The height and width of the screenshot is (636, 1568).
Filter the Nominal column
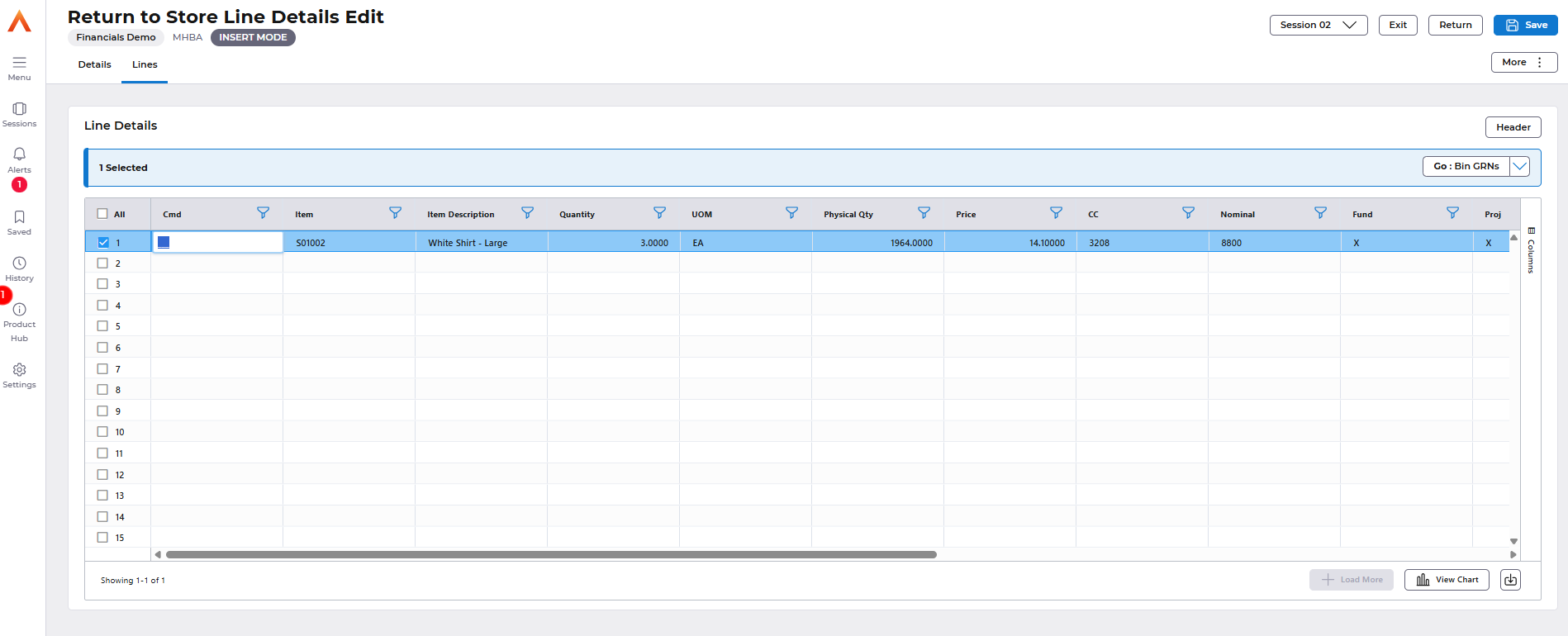coord(1320,213)
